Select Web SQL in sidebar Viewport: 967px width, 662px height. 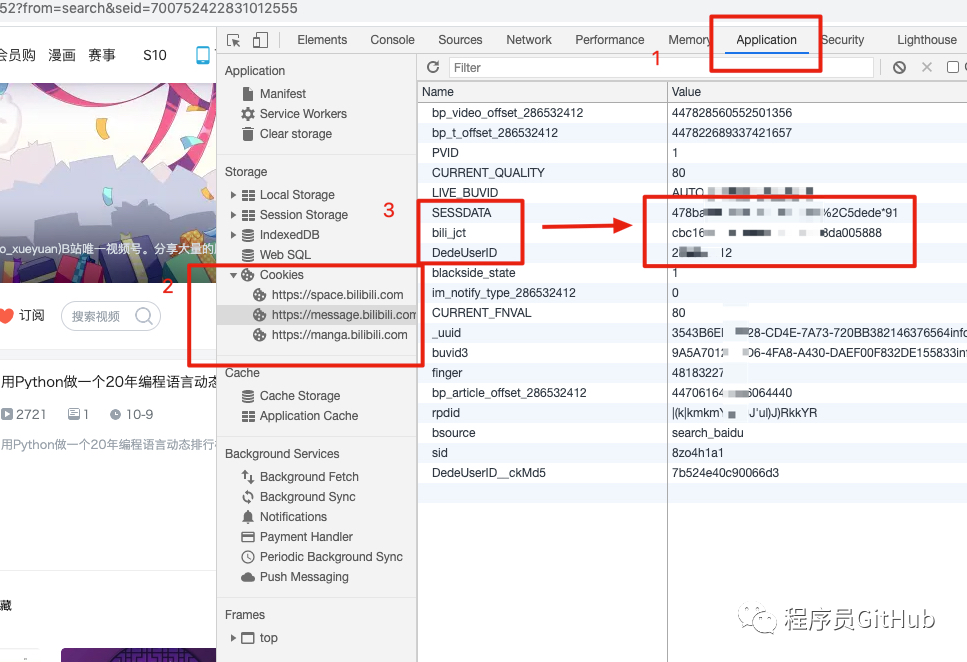(285, 255)
